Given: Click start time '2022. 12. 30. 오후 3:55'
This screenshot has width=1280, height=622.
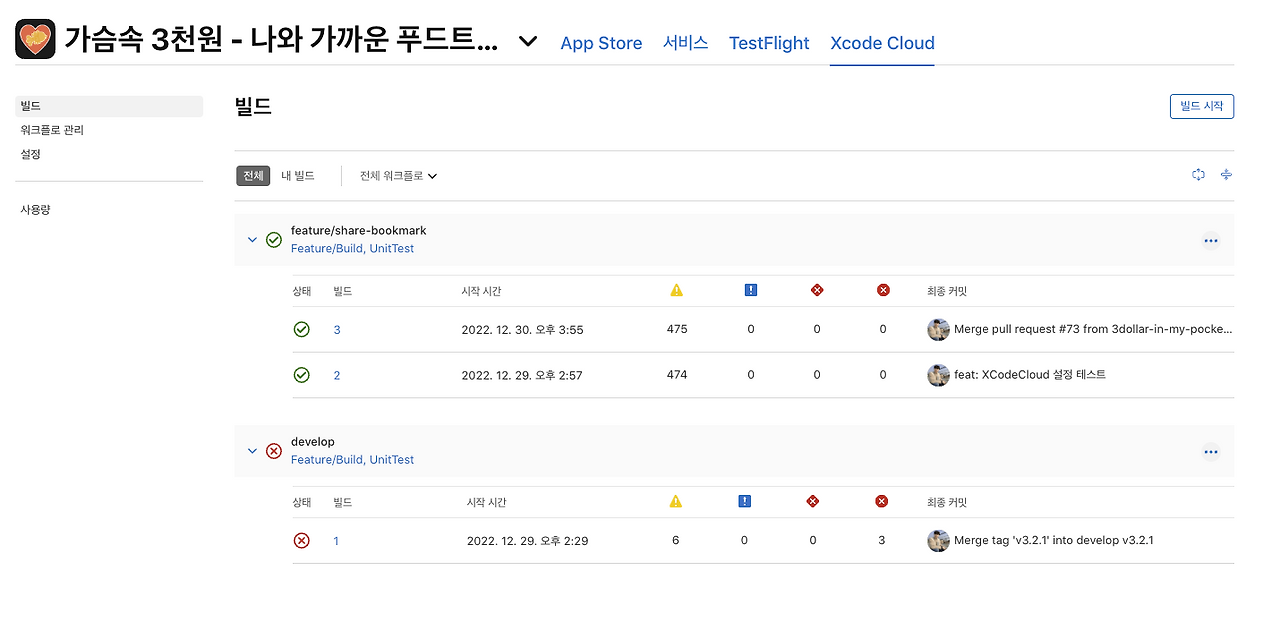Looking at the screenshot, I should (x=522, y=330).
